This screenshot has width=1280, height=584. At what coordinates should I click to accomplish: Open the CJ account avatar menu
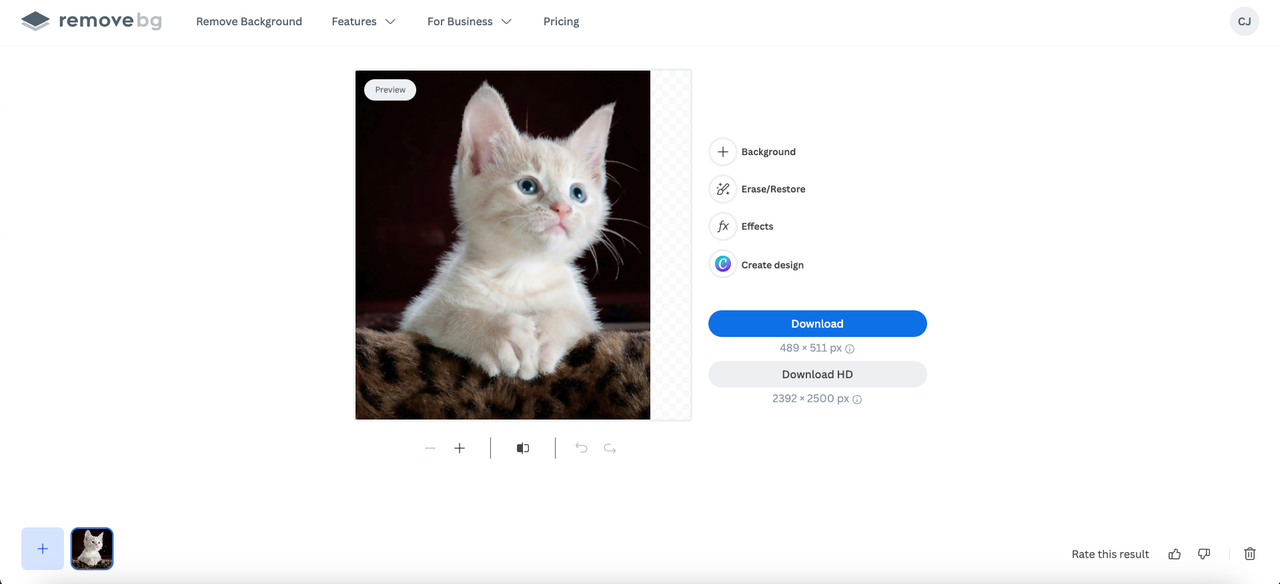click(x=1244, y=21)
